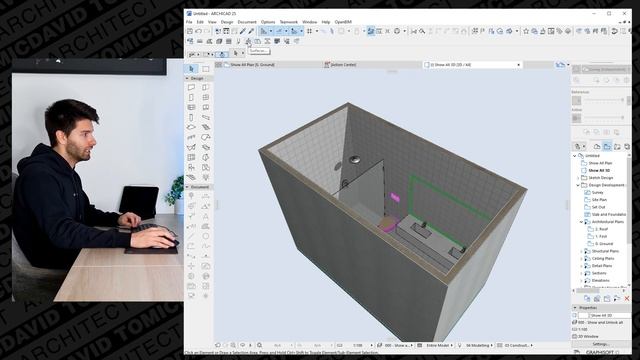Select the Wall tool under Design
The height and width of the screenshot is (360, 640).
tap(191, 87)
